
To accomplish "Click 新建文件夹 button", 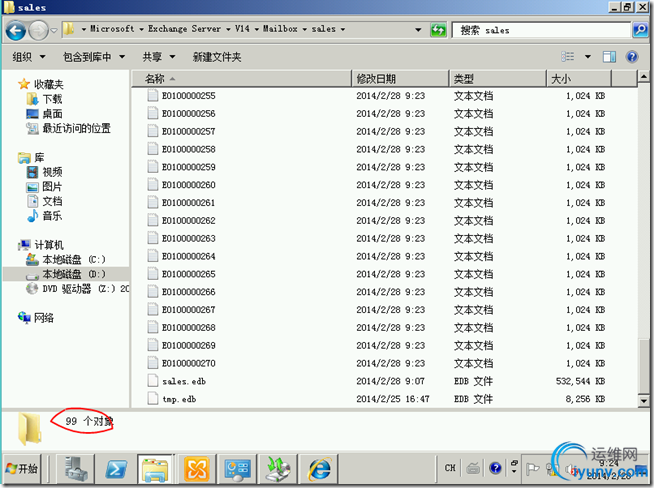I will 216,56.
